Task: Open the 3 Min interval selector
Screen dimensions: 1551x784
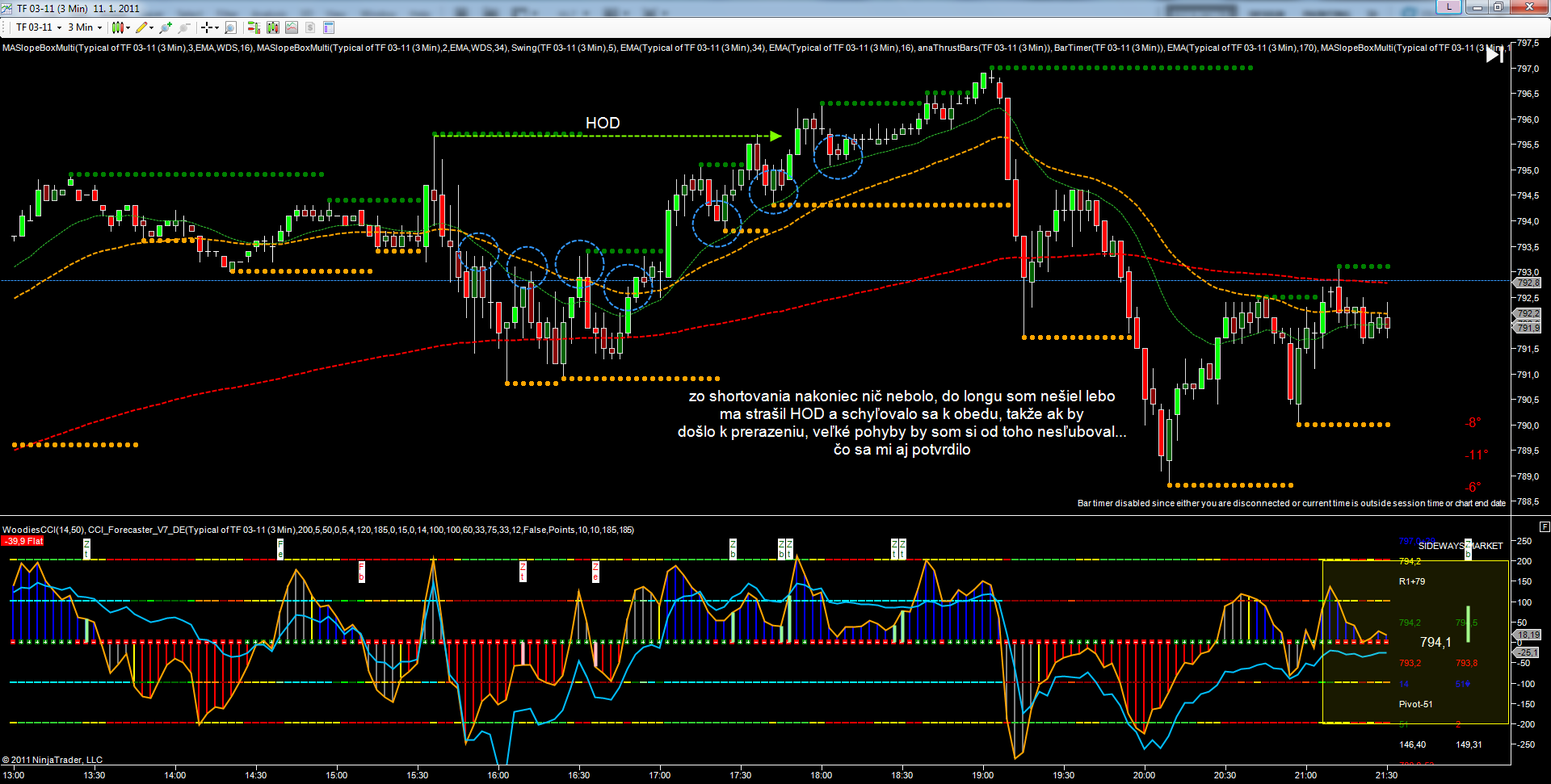Action: [x=85, y=27]
